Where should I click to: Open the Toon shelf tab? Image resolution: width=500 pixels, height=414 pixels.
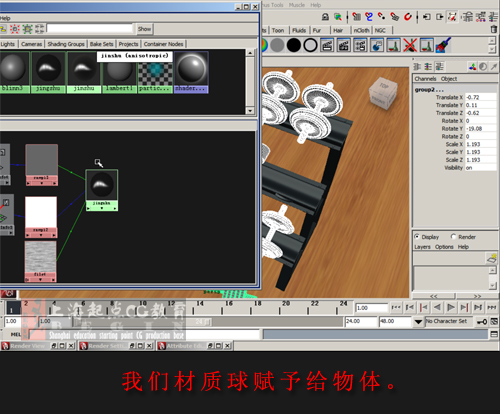(x=278, y=30)
